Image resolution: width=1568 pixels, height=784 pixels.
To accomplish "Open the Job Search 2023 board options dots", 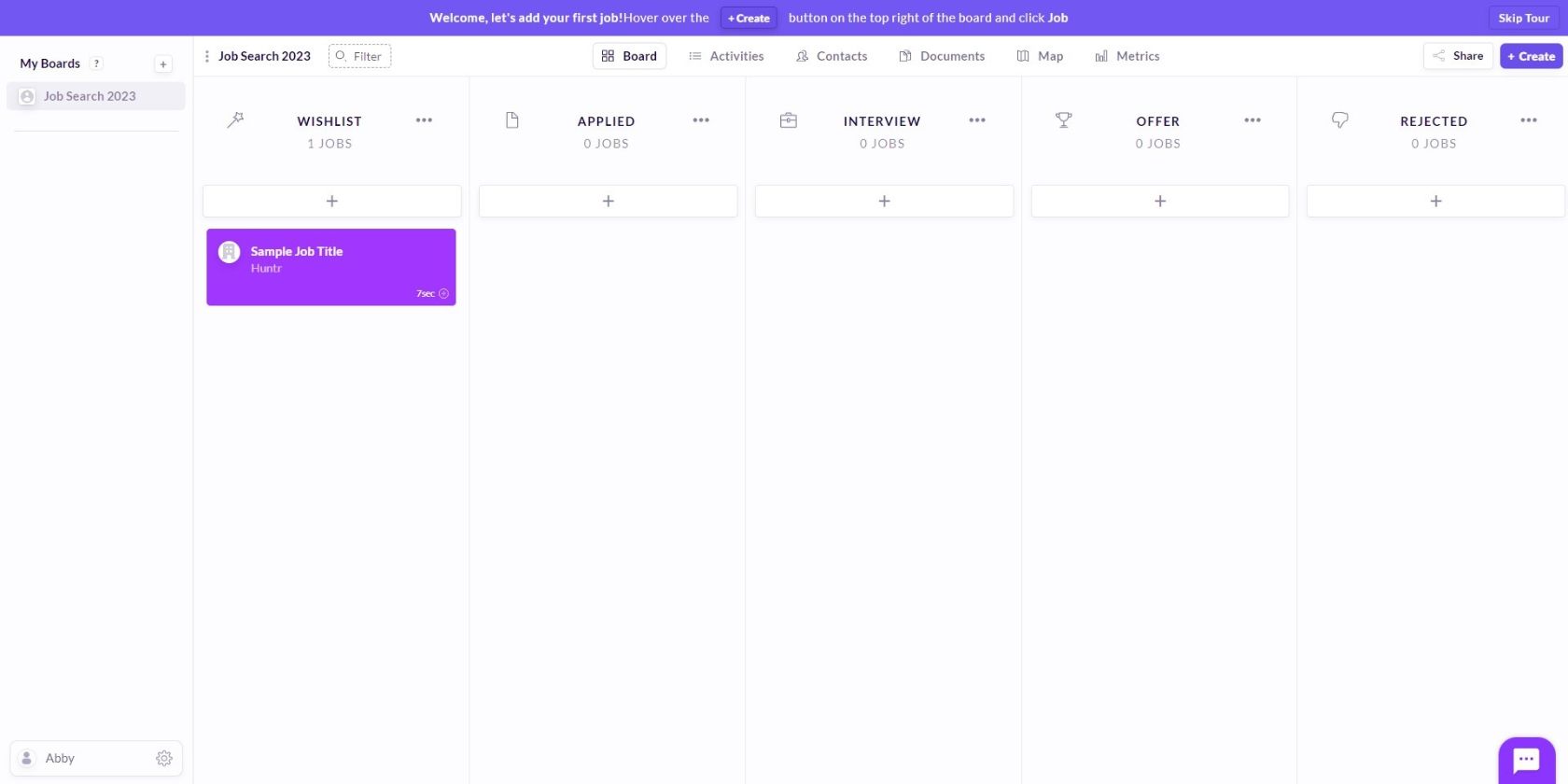I will [x=206, y=56].
